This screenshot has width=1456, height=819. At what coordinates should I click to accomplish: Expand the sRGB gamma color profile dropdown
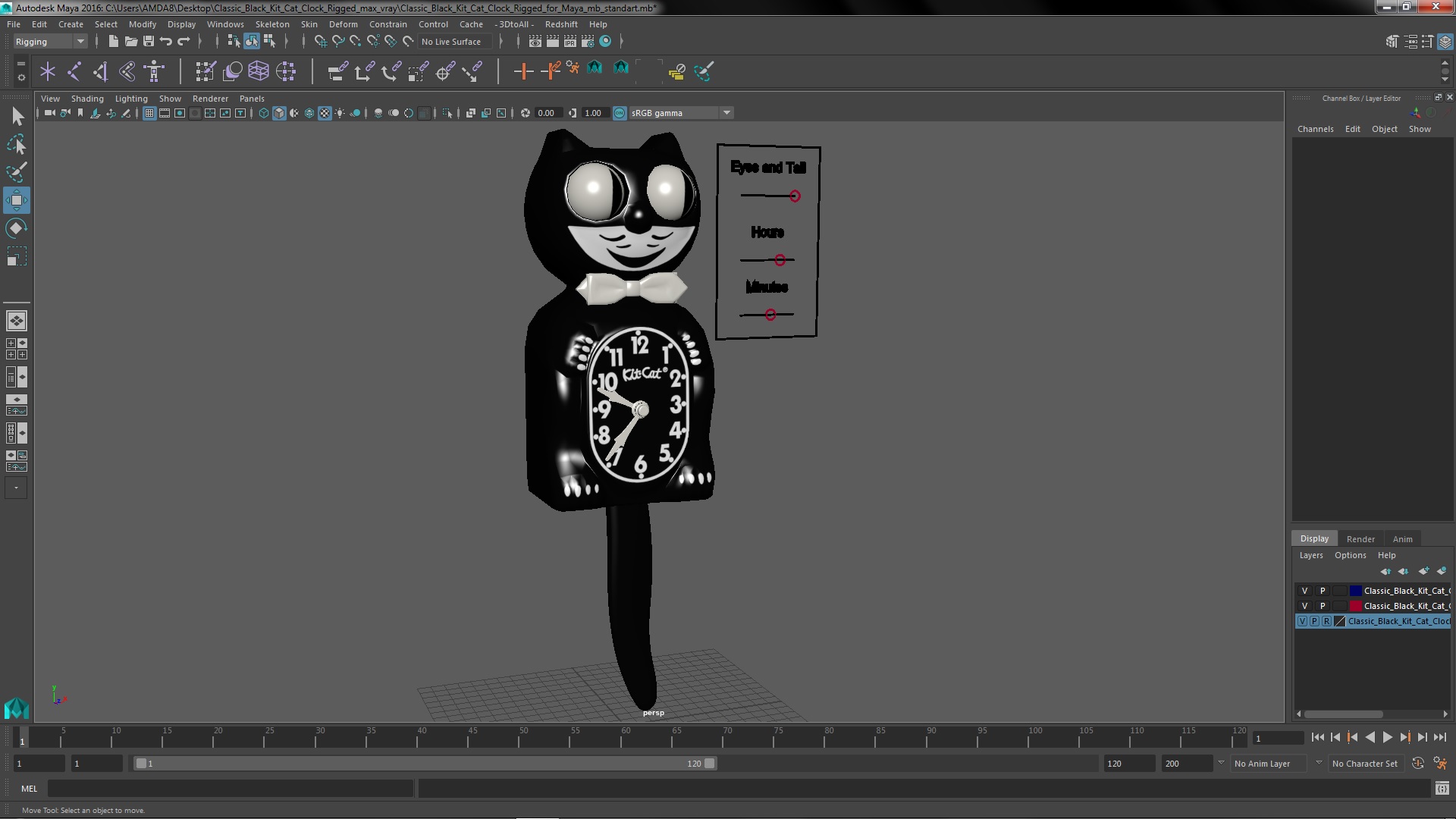point(726,112)
